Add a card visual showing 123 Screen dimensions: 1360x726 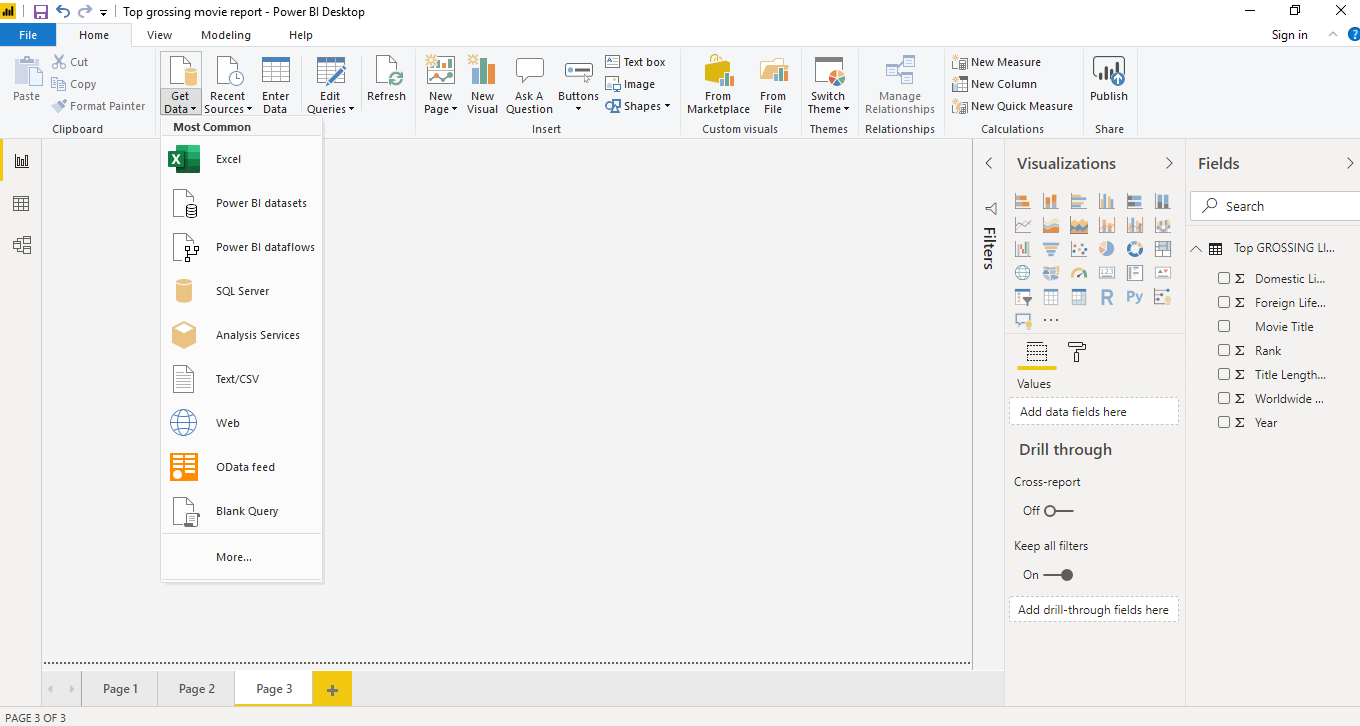point(1107,273)
